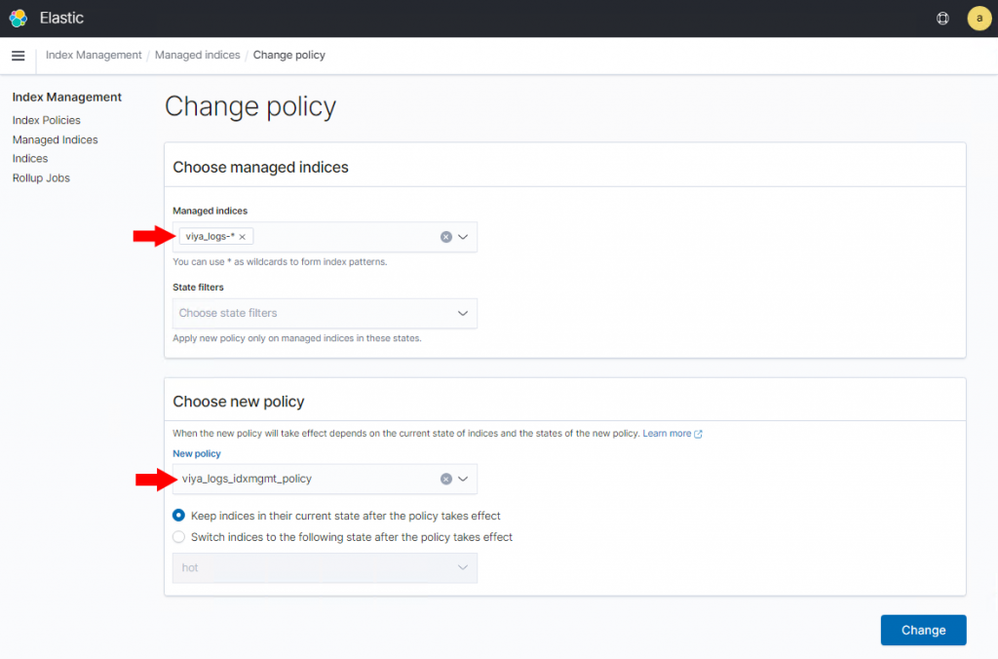The width and height of the screenshot is (998, 659).
Task: Click the Elastic logo icon
Action: coord(18,18)
